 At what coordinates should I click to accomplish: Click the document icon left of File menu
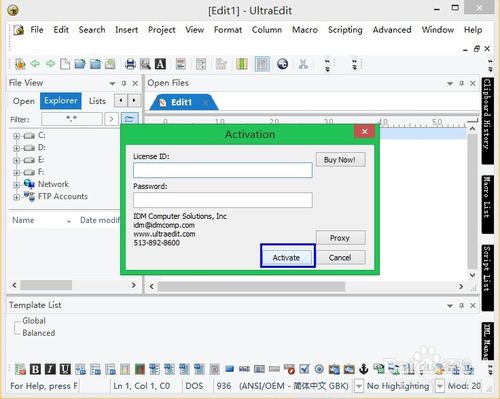pyautogui.click(x=19, y=30)
